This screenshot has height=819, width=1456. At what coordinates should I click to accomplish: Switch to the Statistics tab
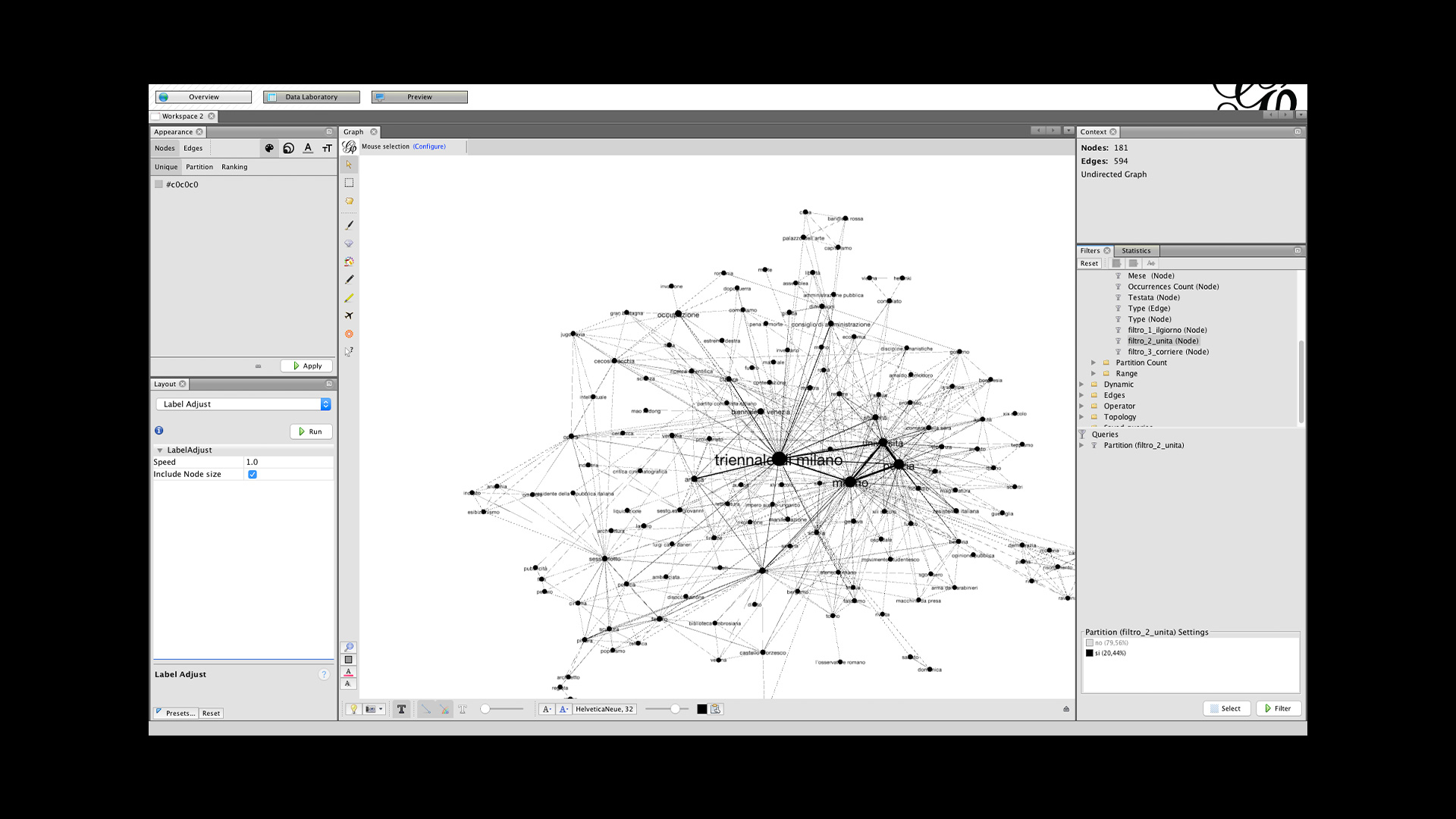pos(1135,251)
